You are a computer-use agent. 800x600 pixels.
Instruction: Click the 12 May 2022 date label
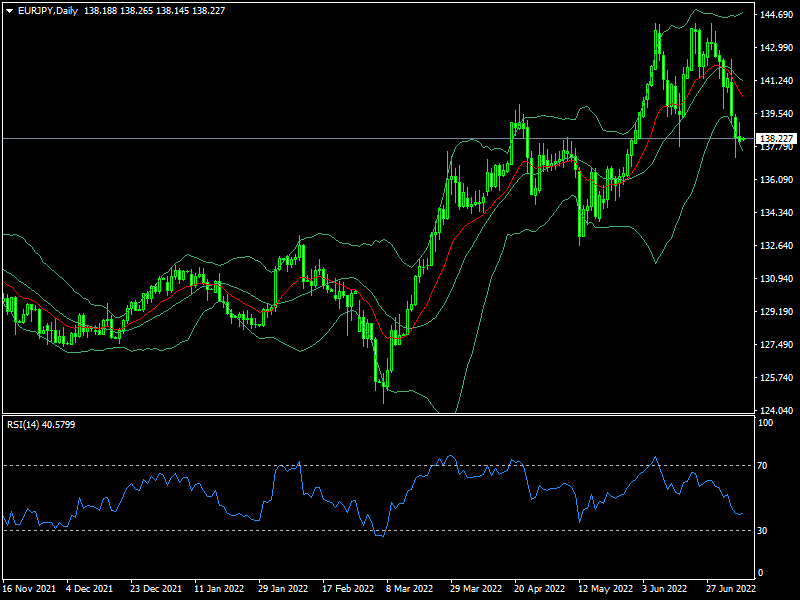point(606,589)
